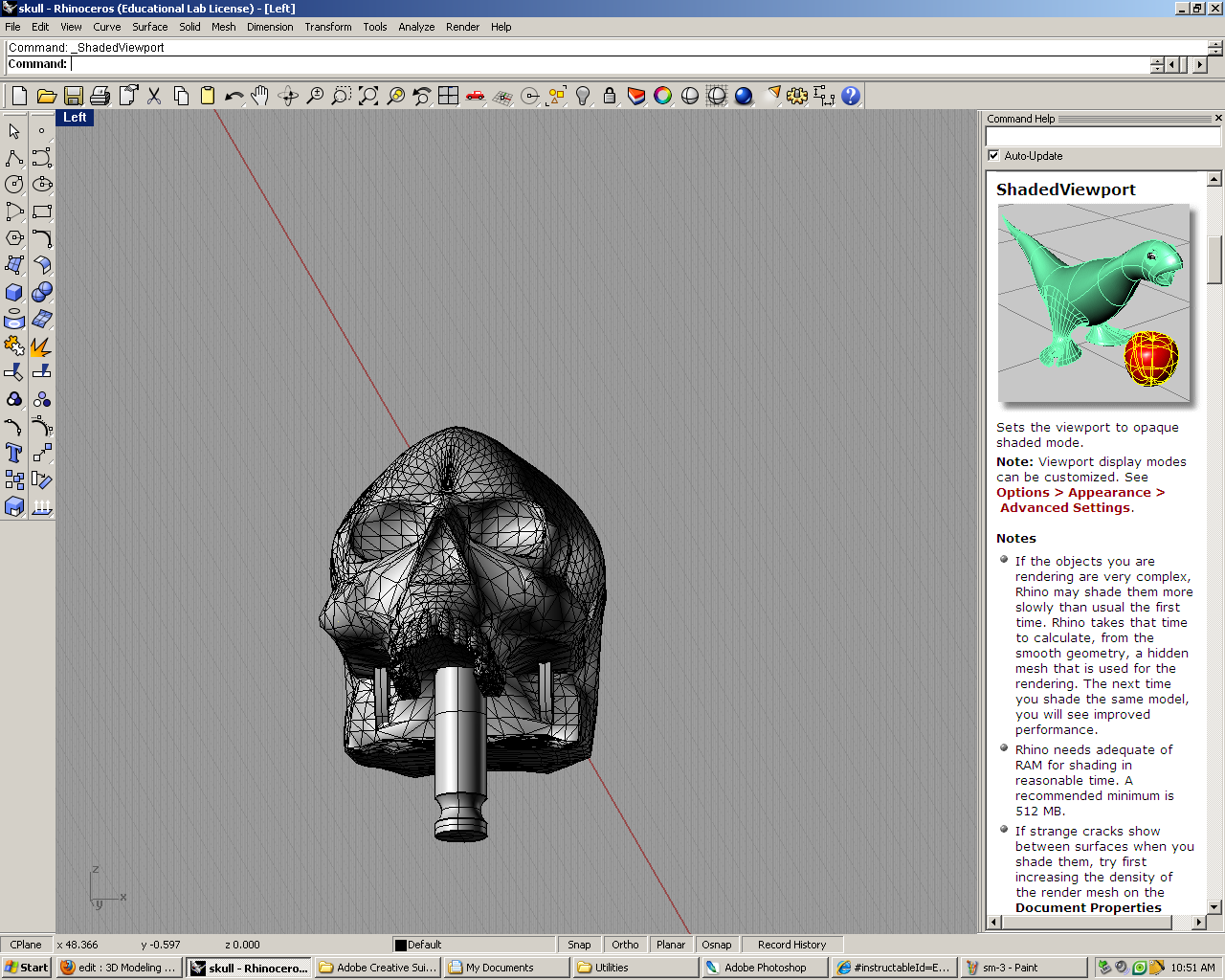Viewport: 1225px width, 980px height.
Task: Click the Left viewport title label
Action: 75,118
